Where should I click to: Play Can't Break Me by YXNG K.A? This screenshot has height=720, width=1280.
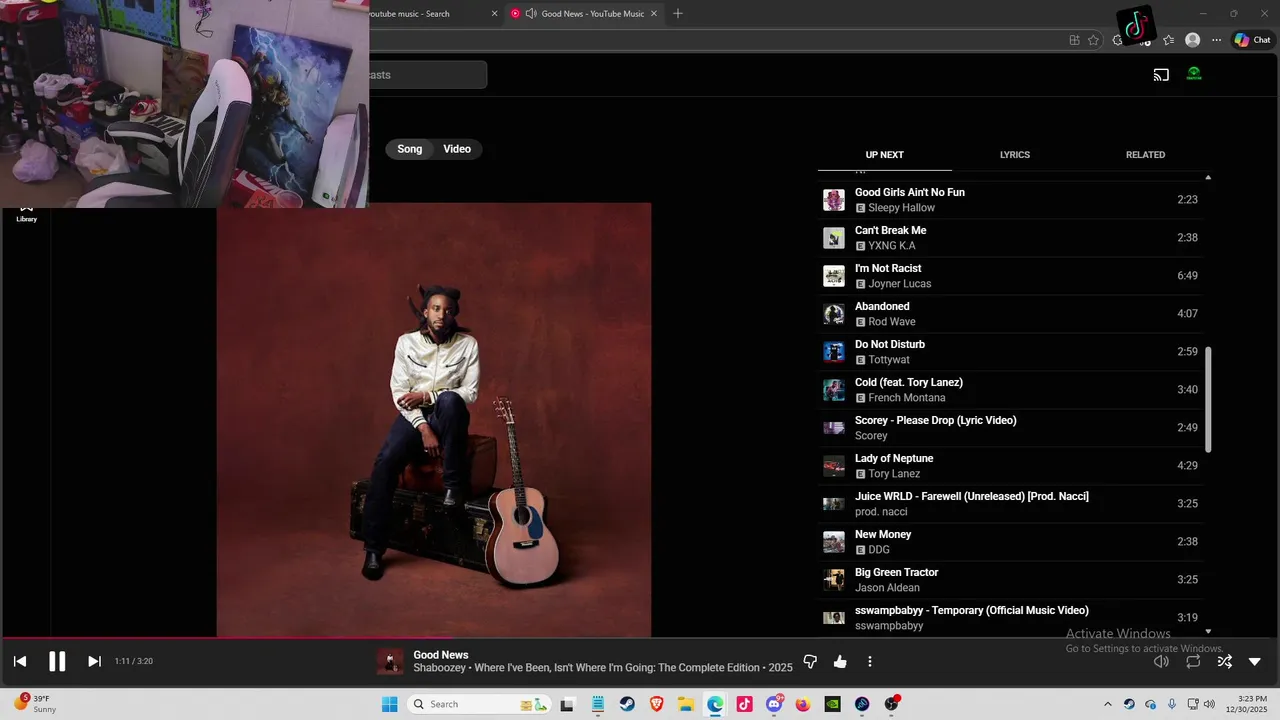(x=1010, y=238)
